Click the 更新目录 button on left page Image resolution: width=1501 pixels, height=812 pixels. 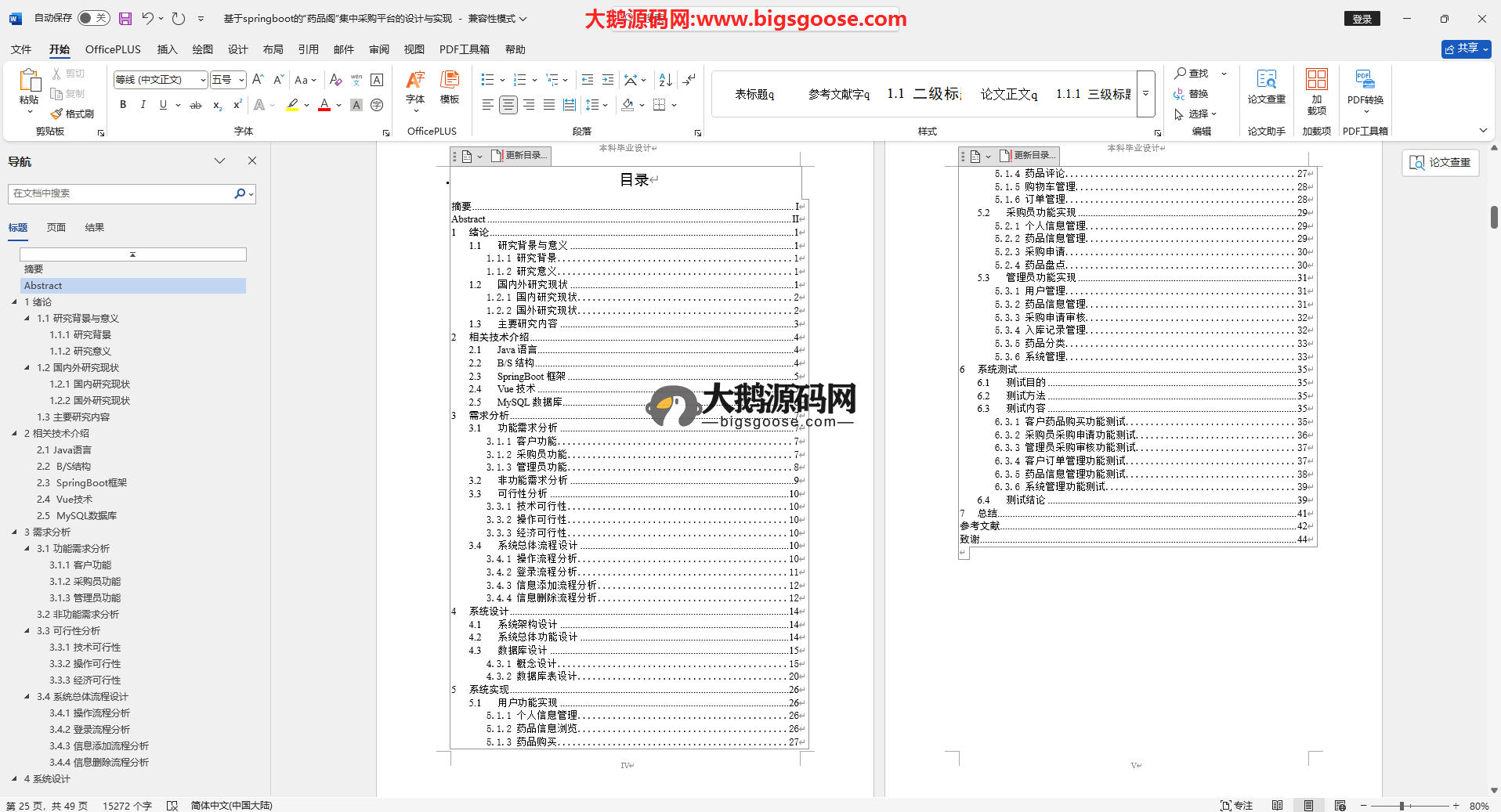tap(520, 156)
